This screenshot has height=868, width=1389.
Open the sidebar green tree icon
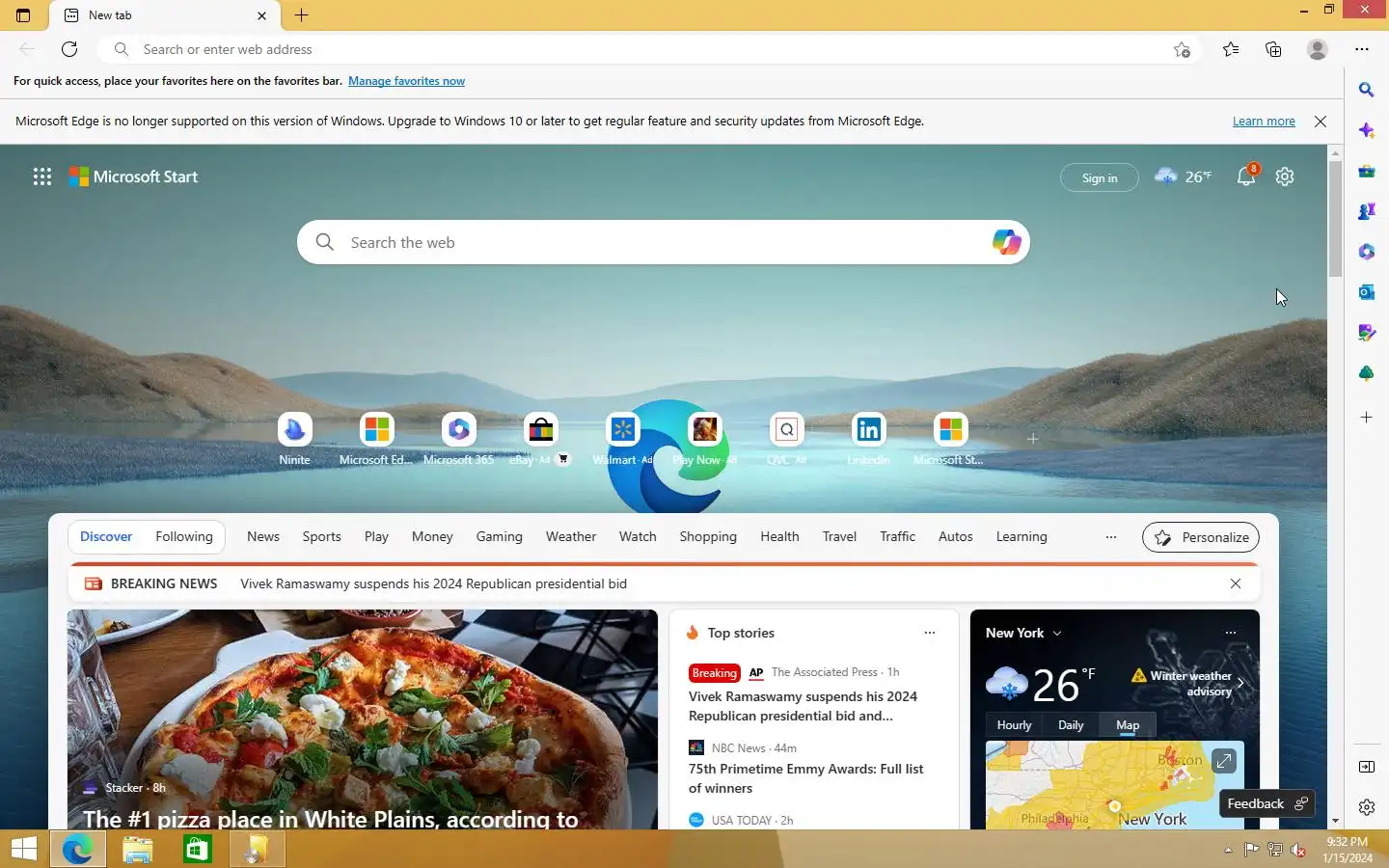[x=1366, y=373]
